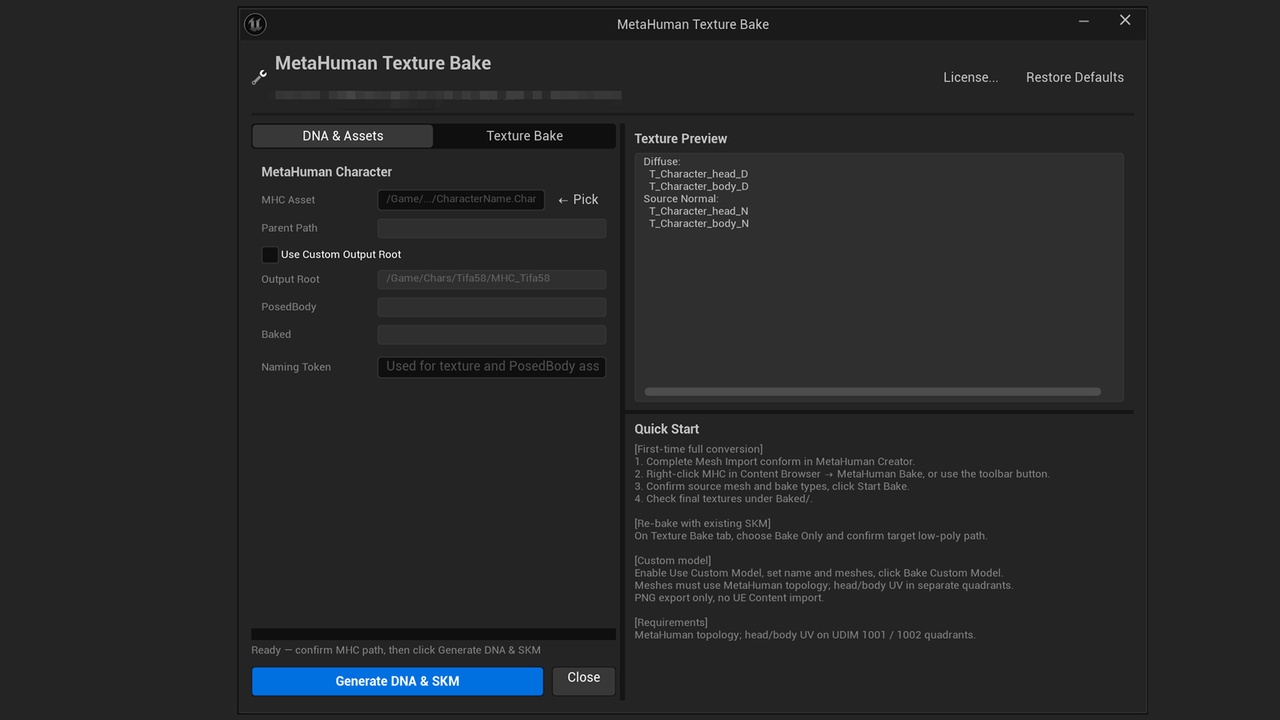The width and height of the screenshot is (1280, 720).
Task: Click the Texture Preview horizontal scrollbar
Action: click(873, 392)
